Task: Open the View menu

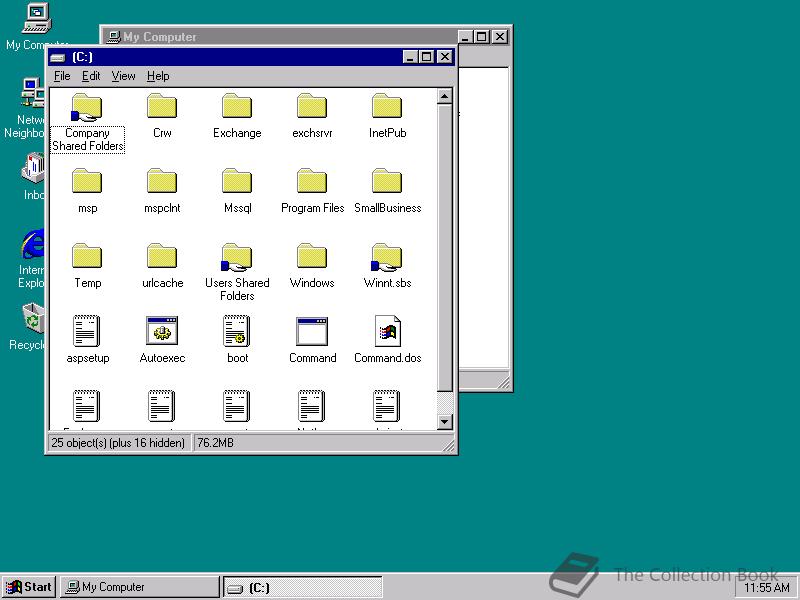Action: (123, 76)
